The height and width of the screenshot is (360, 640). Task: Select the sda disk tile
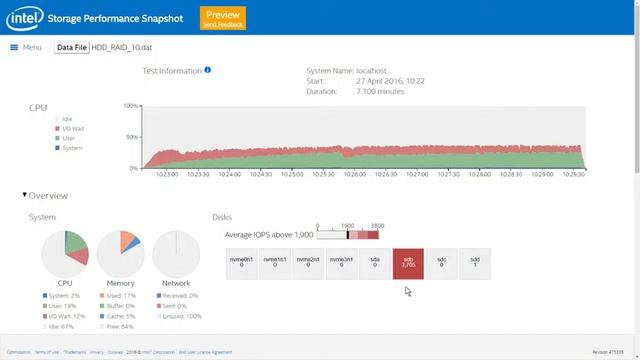375,264
